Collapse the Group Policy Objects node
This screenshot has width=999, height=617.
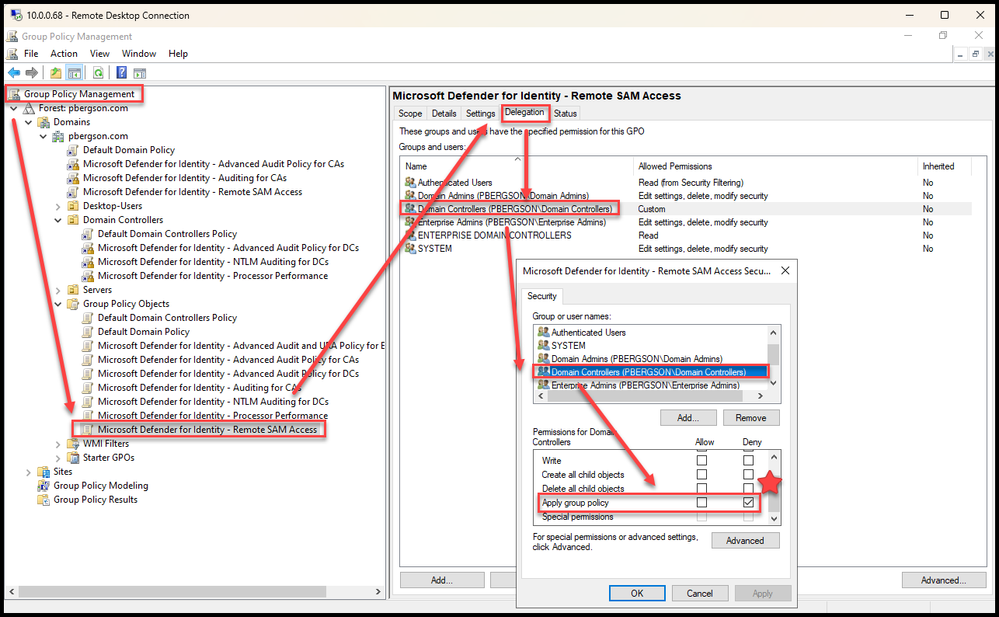pyautogui.click(x=58, y=304)
